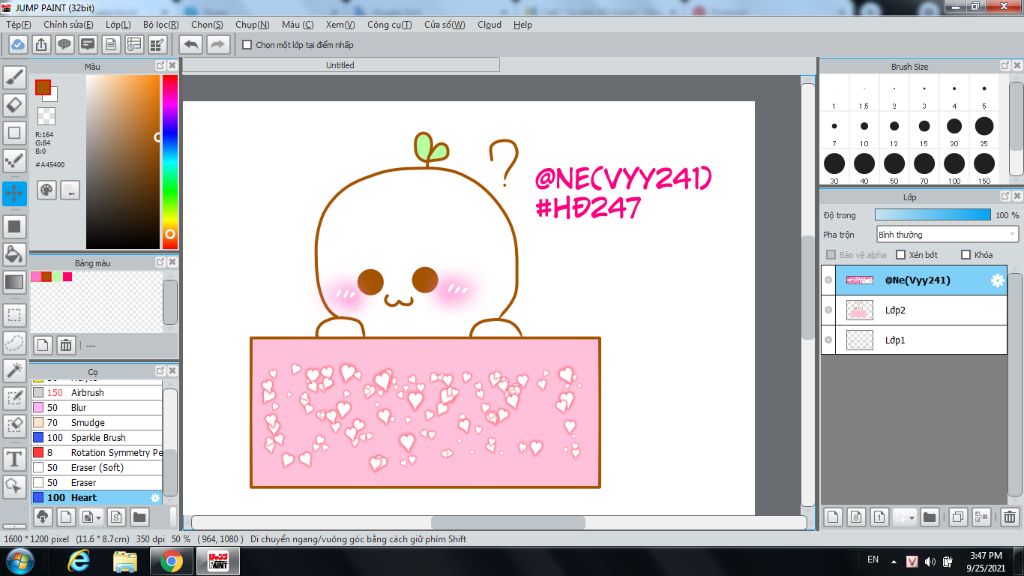This screenshot has height=576, width=1024.
Task: Select the Eraser tool in left toolbar
Action: pyautogui.click(x=14, y=105)
